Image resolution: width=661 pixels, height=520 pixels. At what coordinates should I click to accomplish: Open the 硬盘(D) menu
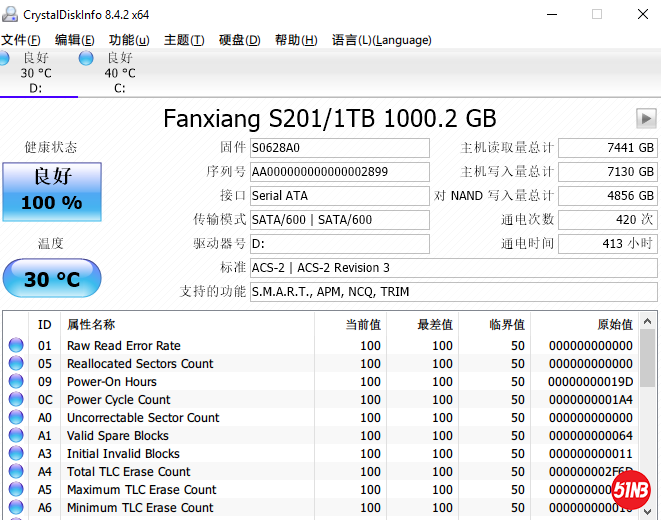239,40
